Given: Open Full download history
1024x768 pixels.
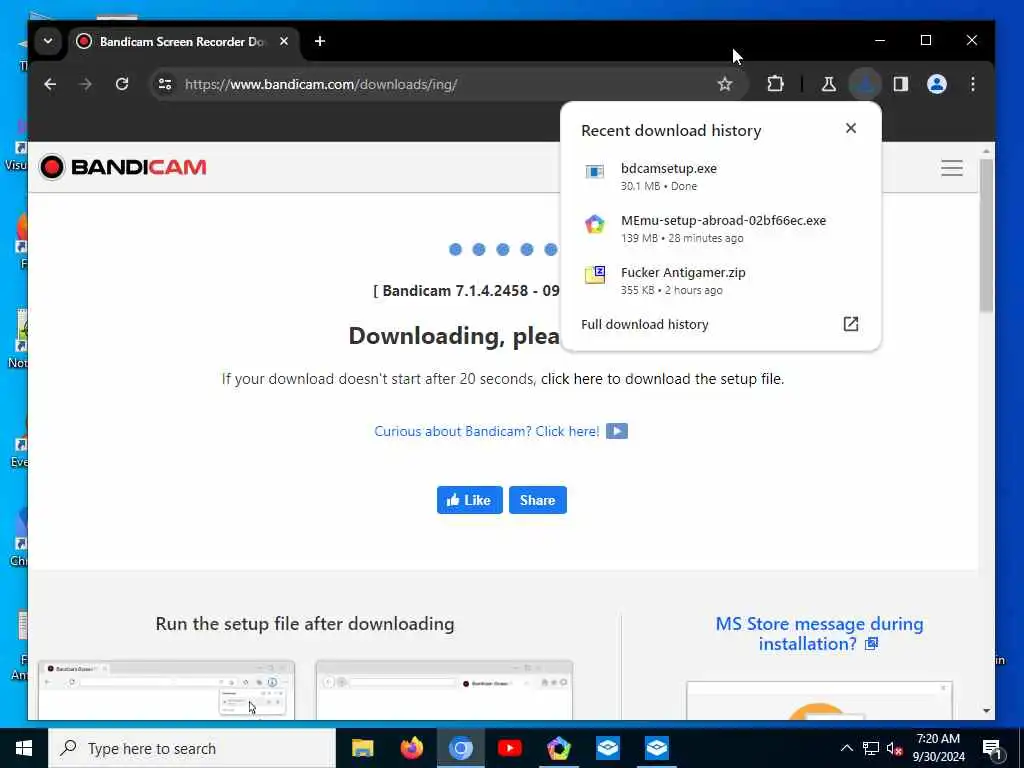Looking at the screenshot, I should click(x=720, y=325).
